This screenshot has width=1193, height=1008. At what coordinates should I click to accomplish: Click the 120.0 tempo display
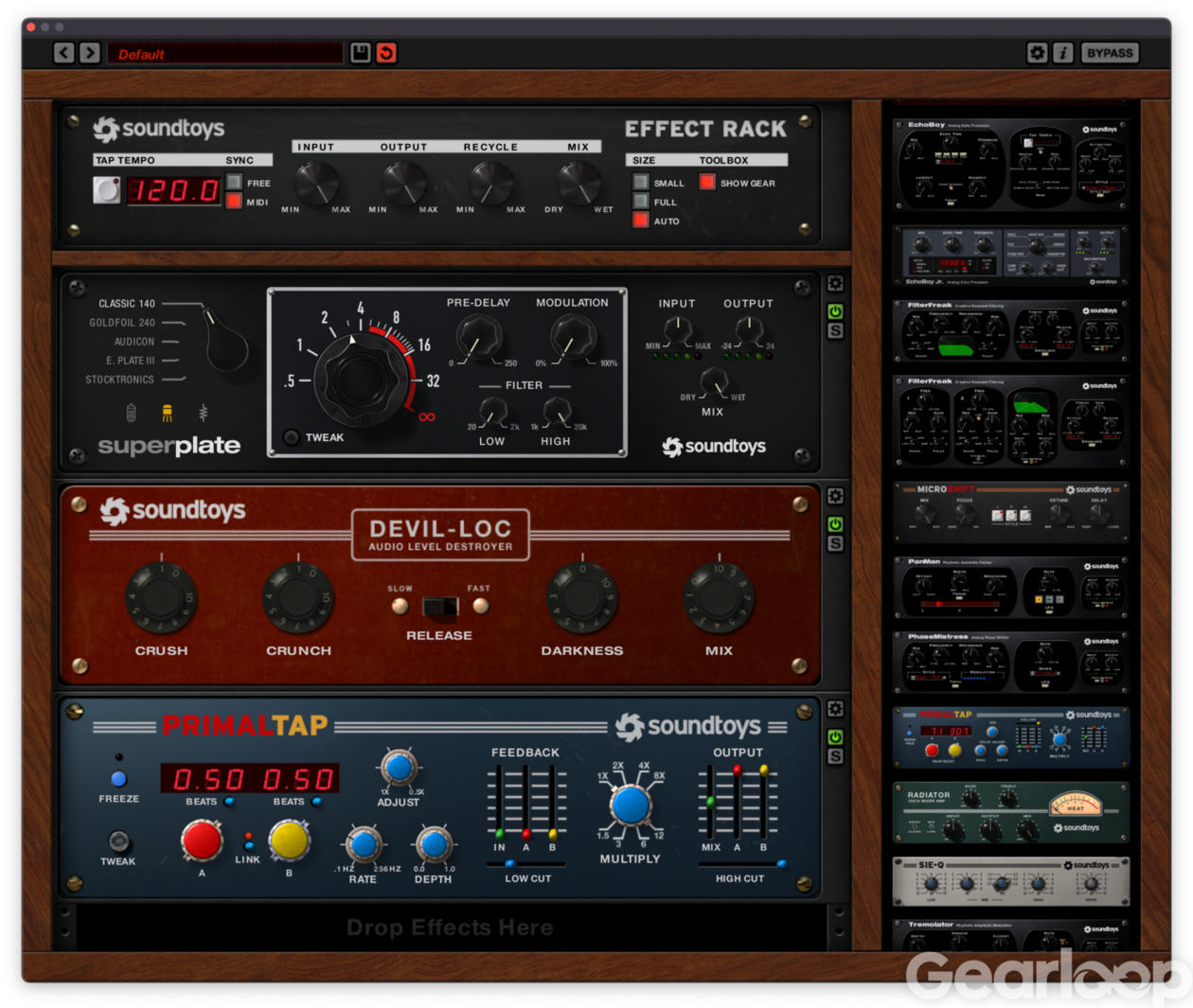click(x=173, y=190)
